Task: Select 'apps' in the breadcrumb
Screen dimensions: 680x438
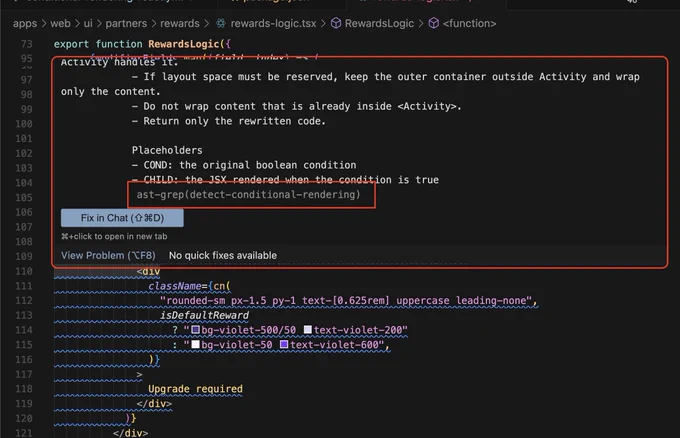Action: coord(25,23)
